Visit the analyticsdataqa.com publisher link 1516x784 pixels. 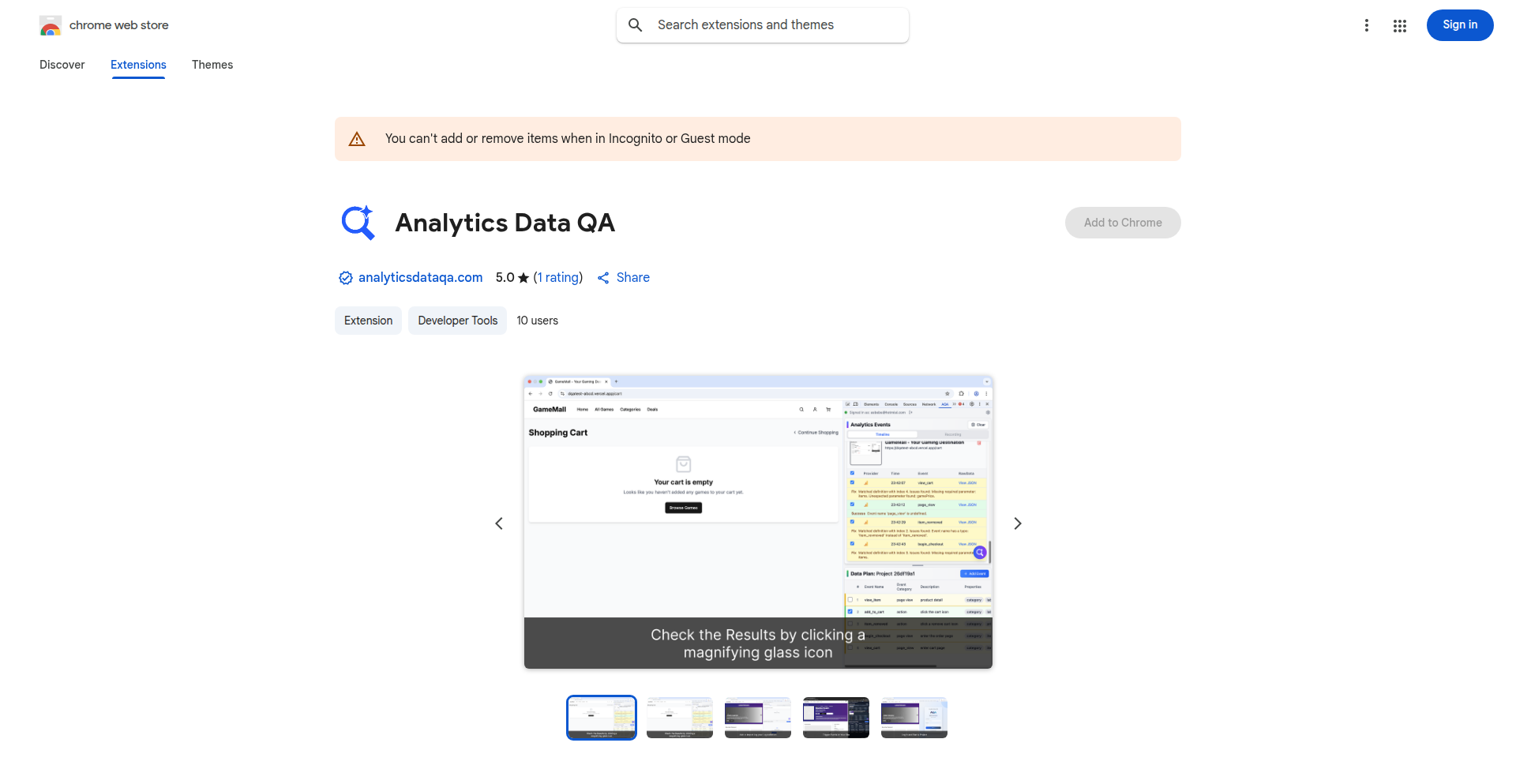coord(419,277)
